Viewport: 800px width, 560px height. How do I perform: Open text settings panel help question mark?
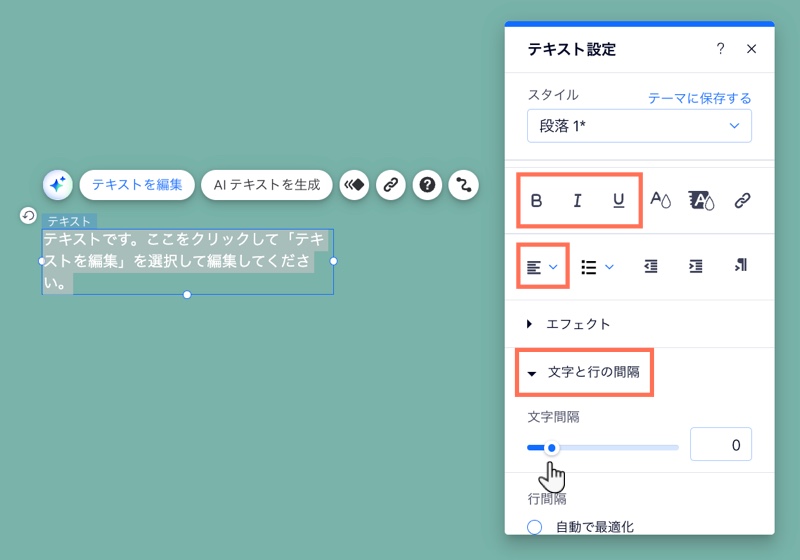(x=720, y=49)
